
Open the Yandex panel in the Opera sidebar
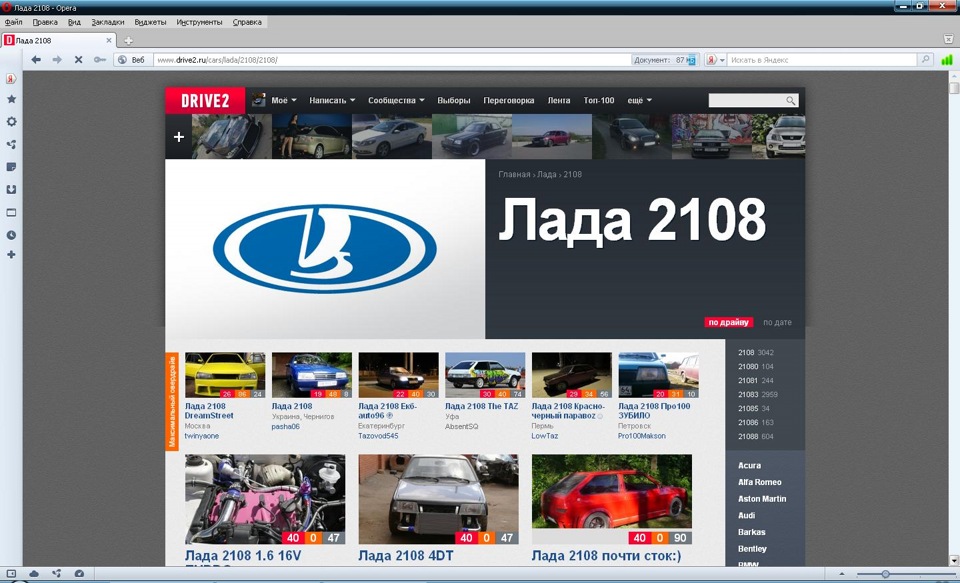coord(11,78)
